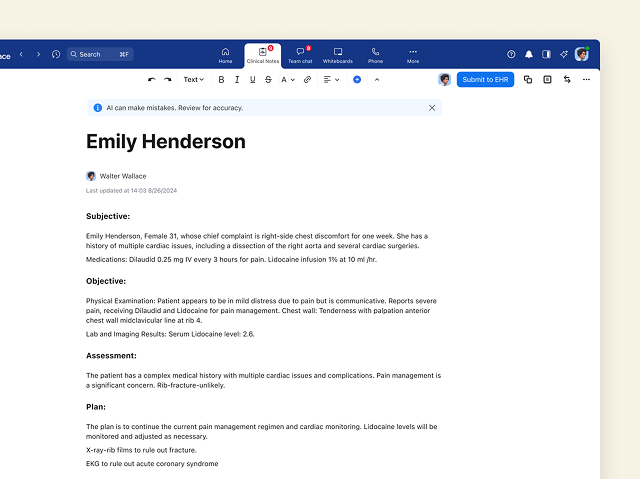The width and height of the screenshot is (640, 479).
Task: Click the blue plus insert icon
Action: (357, 79)
